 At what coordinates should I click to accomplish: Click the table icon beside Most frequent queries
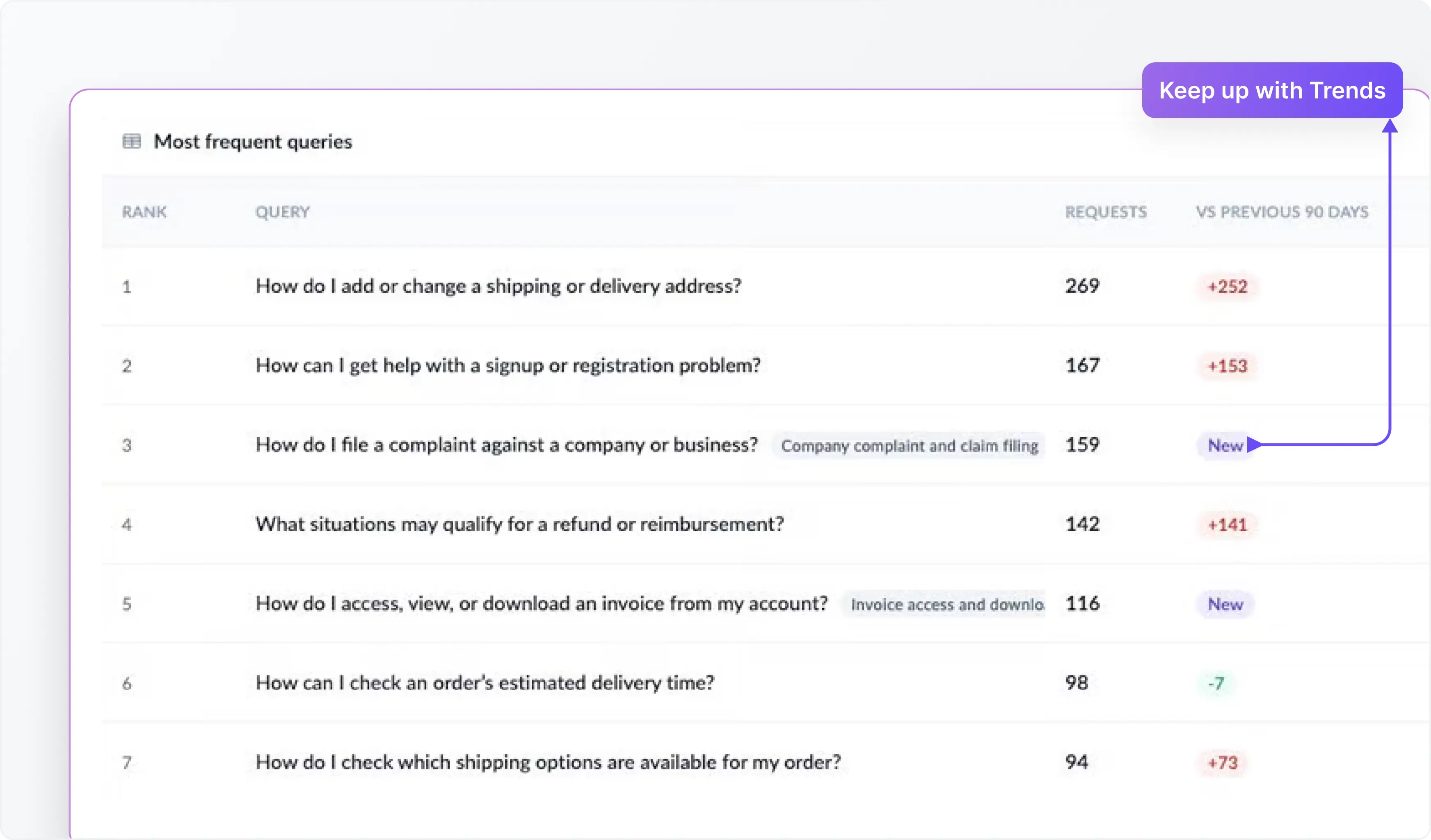132,141
